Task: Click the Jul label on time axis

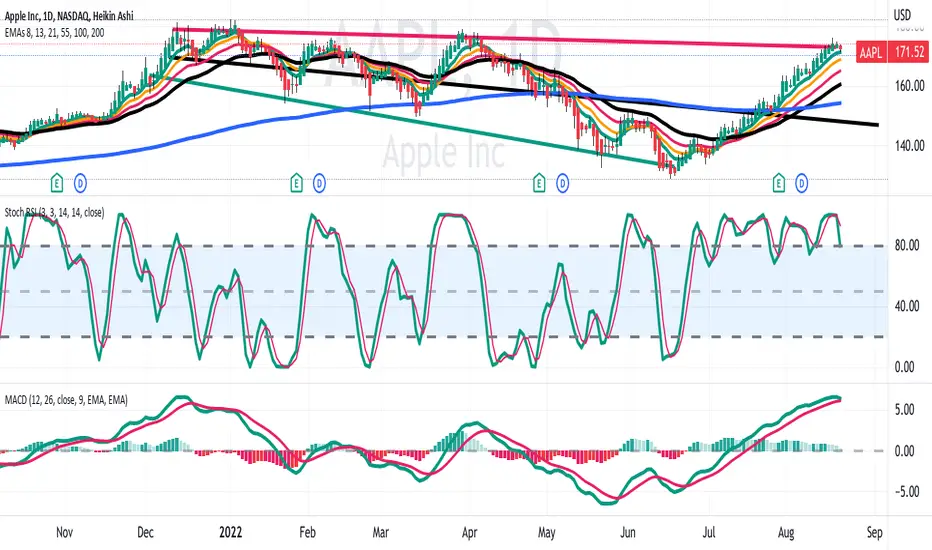Action: [709, 532]
